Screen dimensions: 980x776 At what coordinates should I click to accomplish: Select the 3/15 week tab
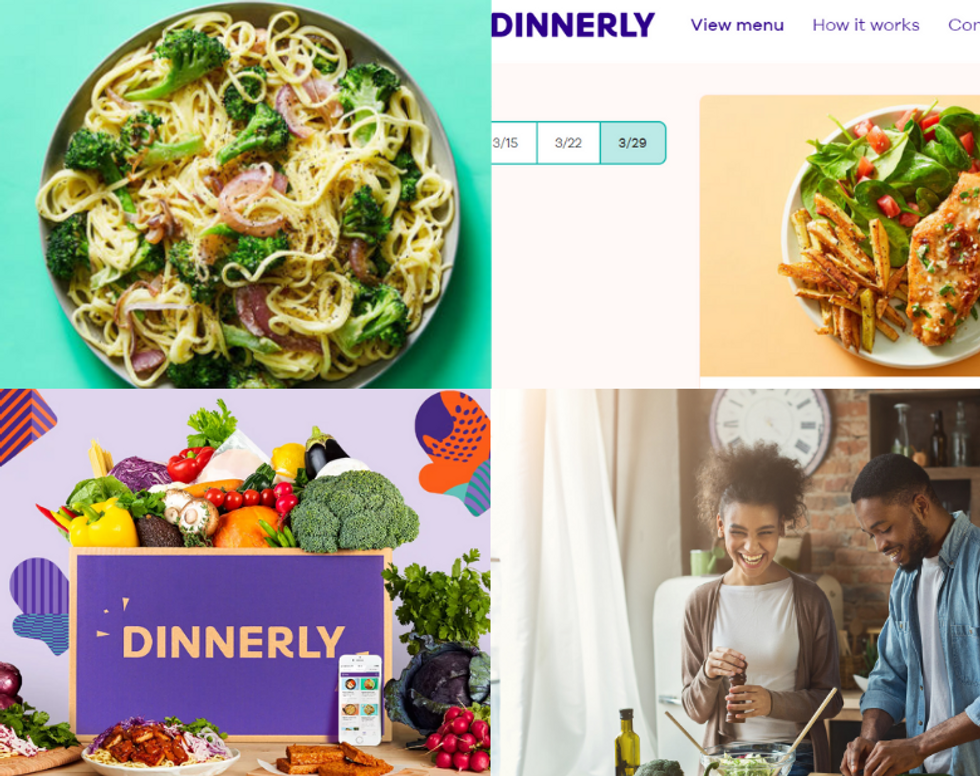[514, 143]
